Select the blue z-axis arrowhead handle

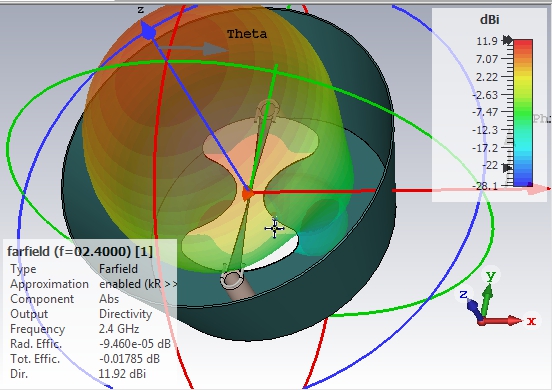tap(148, 32)
